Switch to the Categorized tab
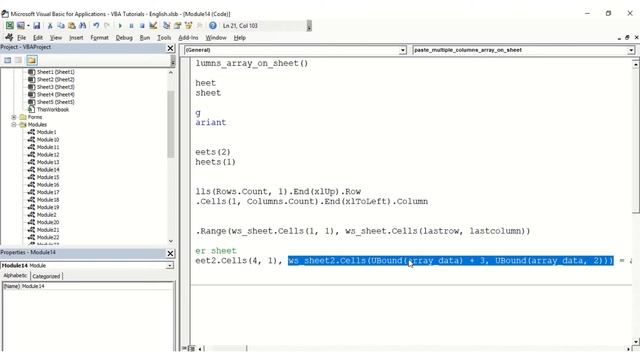The image size is (640, 360). point(46,276)
